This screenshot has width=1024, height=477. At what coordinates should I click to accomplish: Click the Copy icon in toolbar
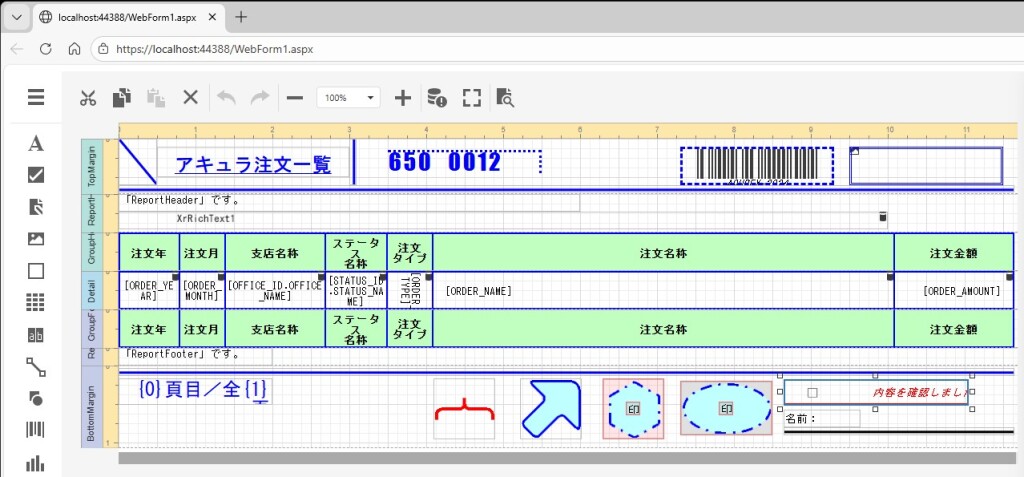coord(121,98)
